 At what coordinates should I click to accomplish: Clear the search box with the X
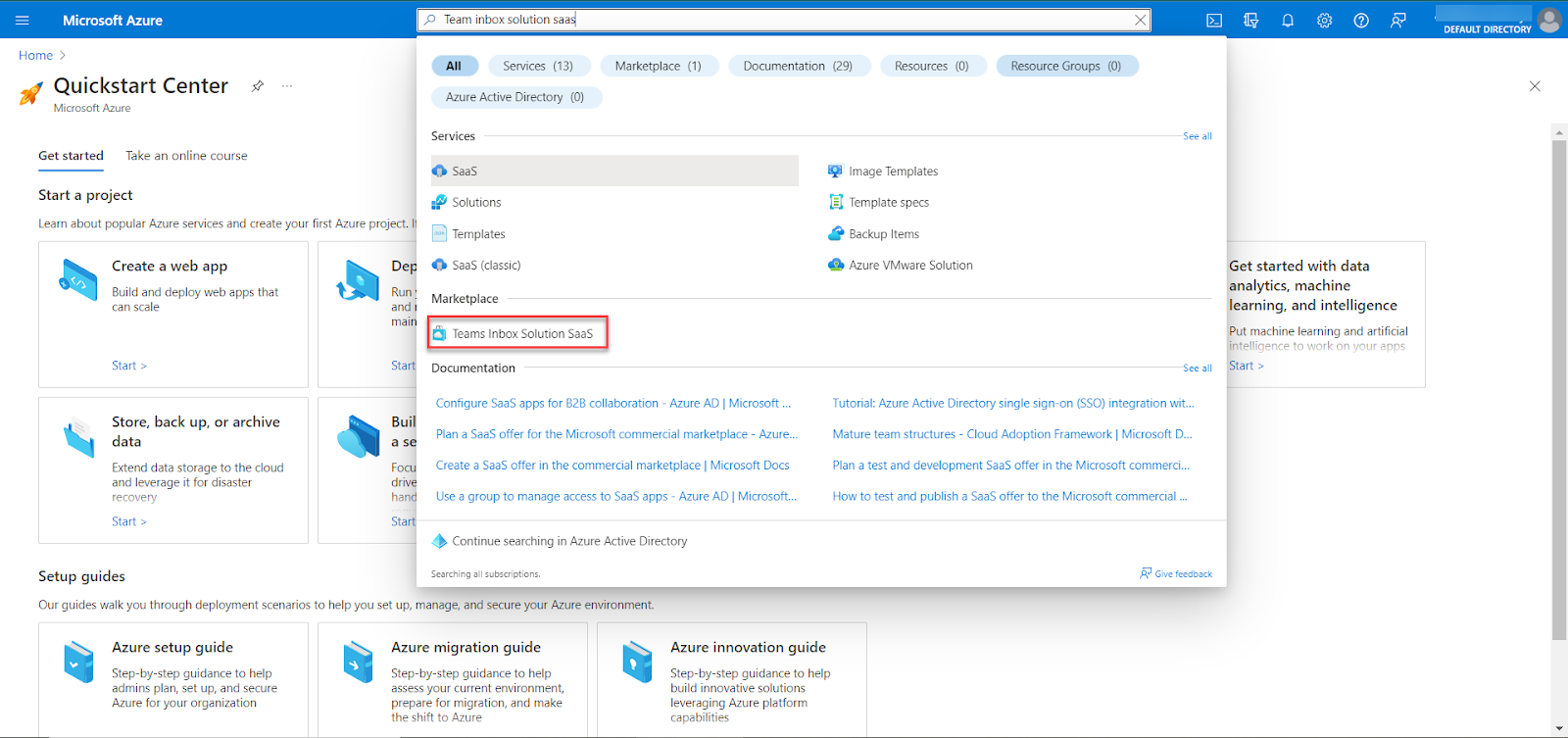pyautogui.click(x=1140, y=20)
